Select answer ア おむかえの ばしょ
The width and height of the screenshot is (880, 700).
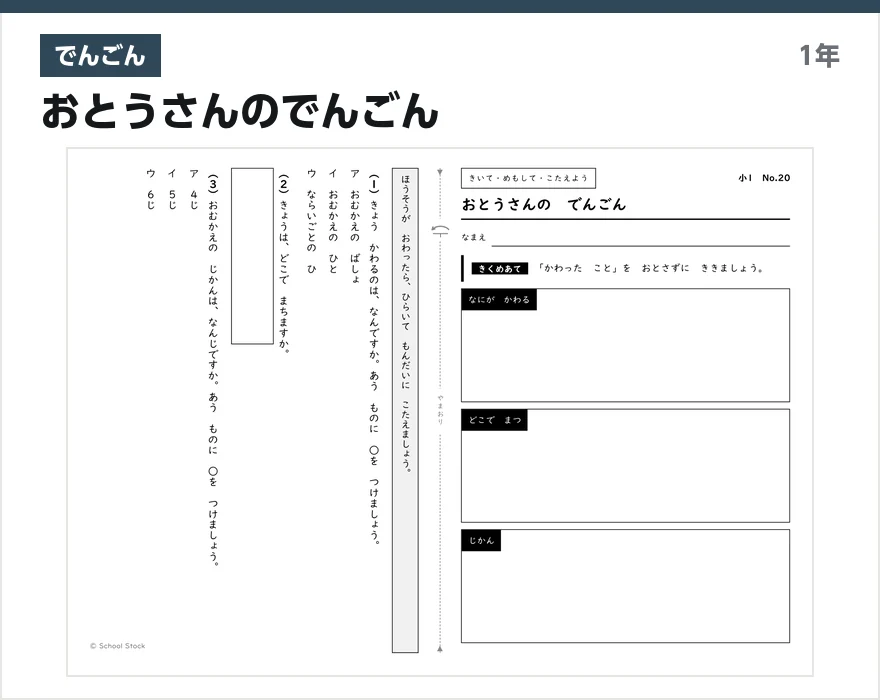(355, 226)
